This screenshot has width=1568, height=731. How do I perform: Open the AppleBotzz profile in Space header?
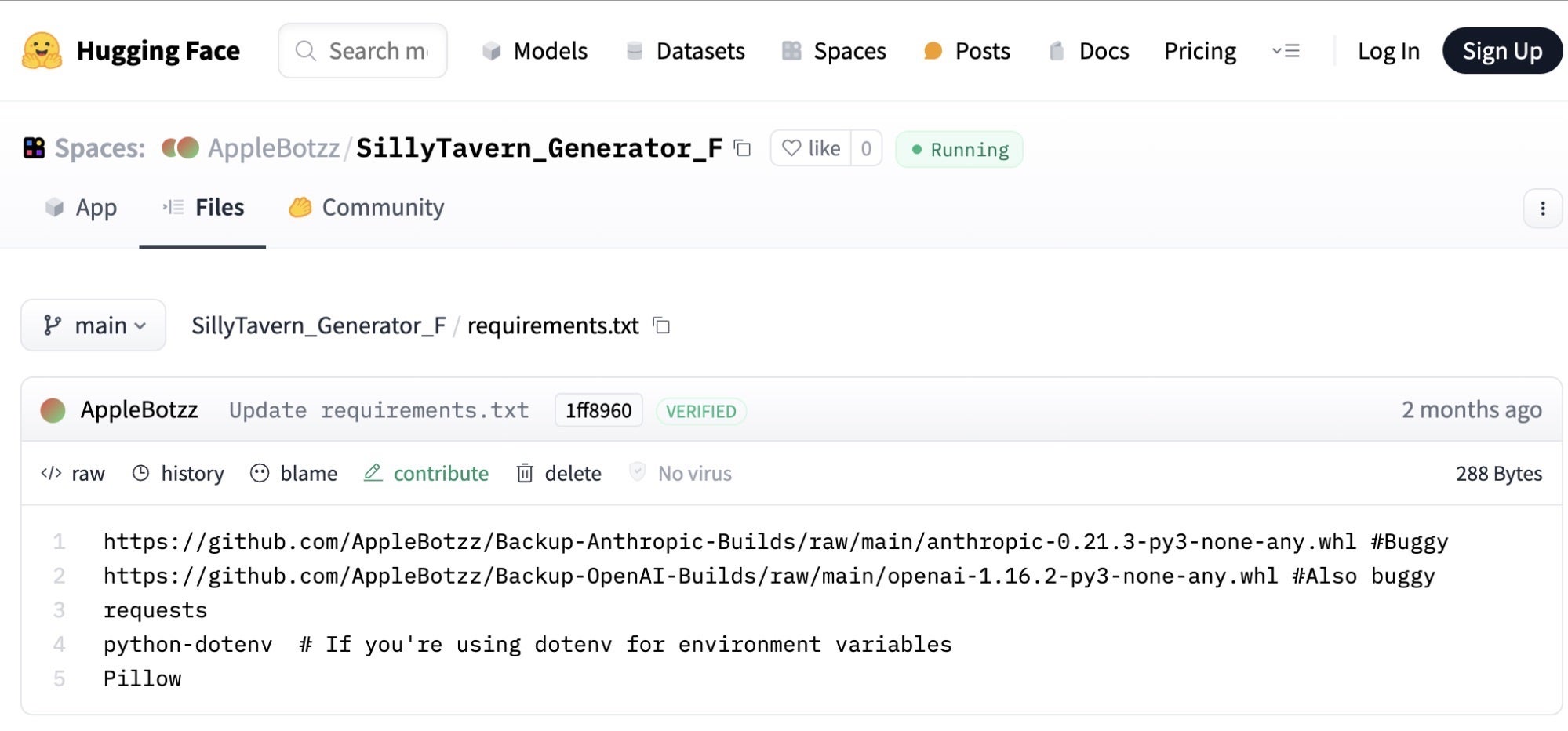pos(273,148)
